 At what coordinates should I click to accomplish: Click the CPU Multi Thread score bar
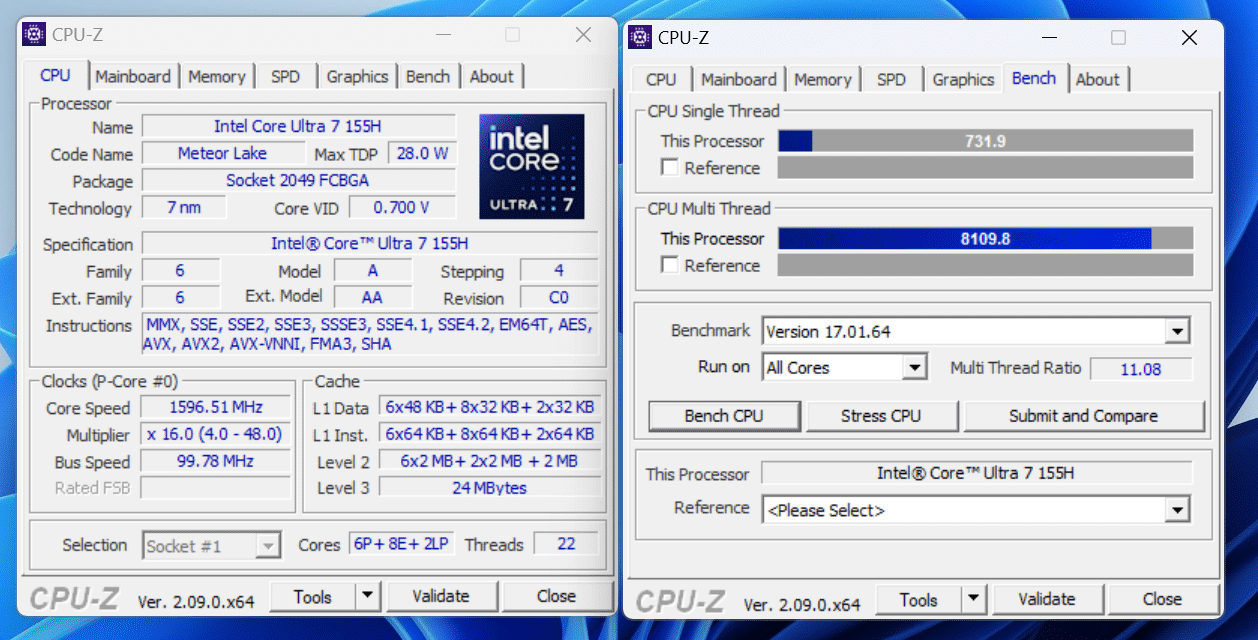(x=985, y=239)
